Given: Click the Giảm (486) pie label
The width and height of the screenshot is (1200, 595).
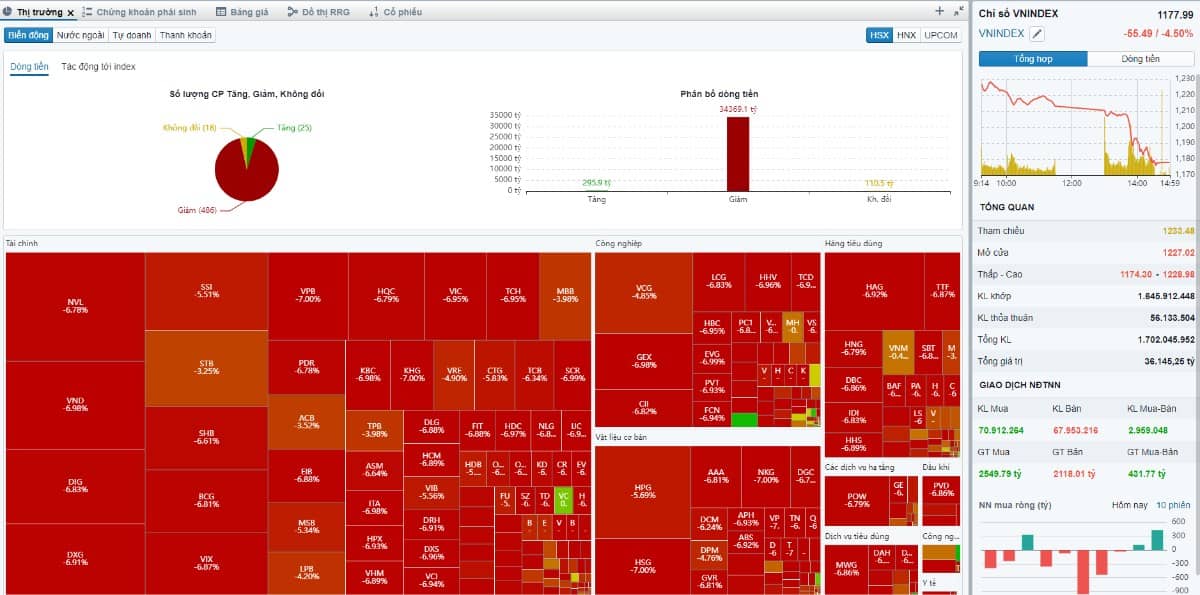Looking at the screenshot, I should click(x=197, y=210).
